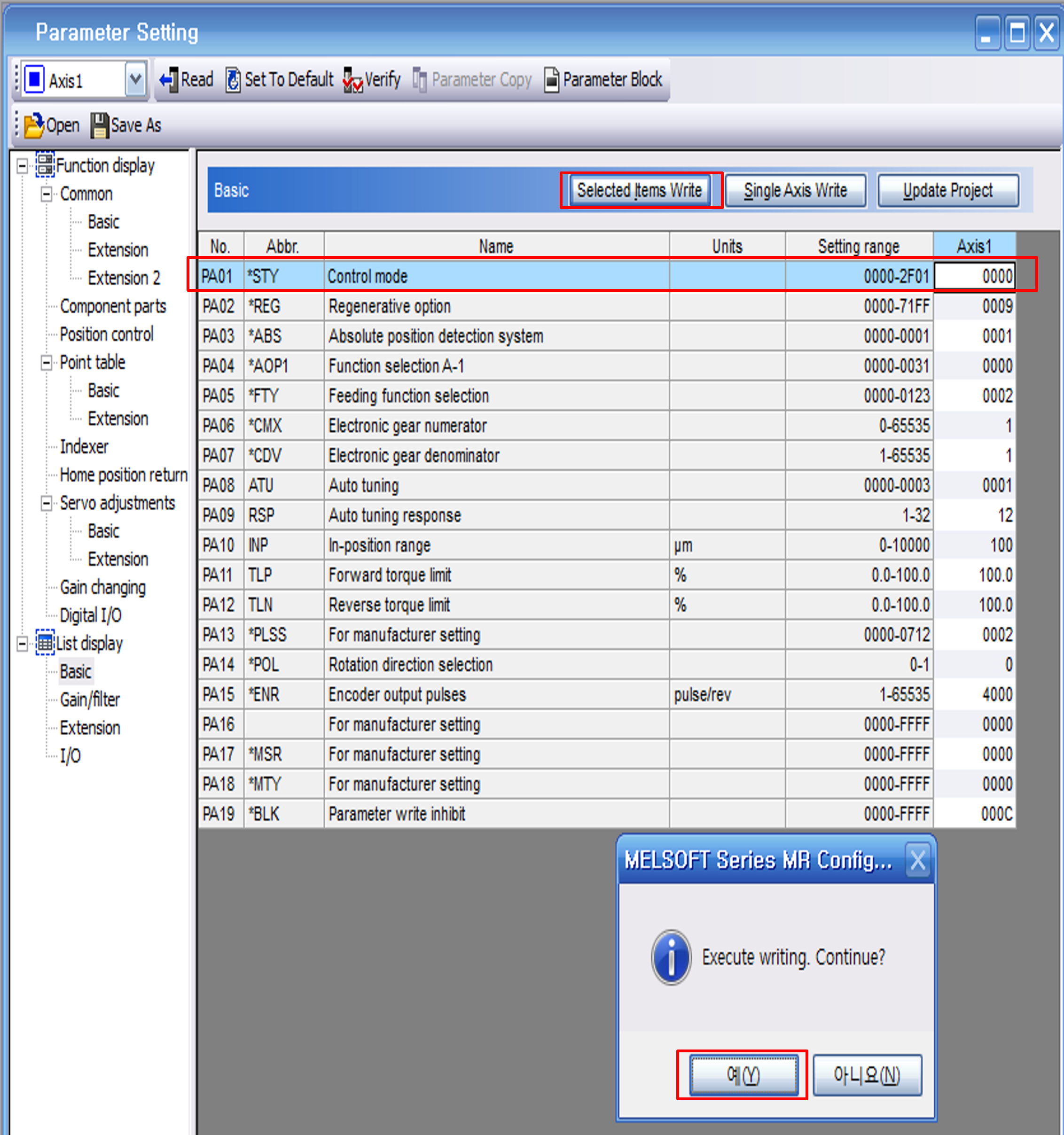
Task: Collapse the Servo adjustments node
Action: 46,503
